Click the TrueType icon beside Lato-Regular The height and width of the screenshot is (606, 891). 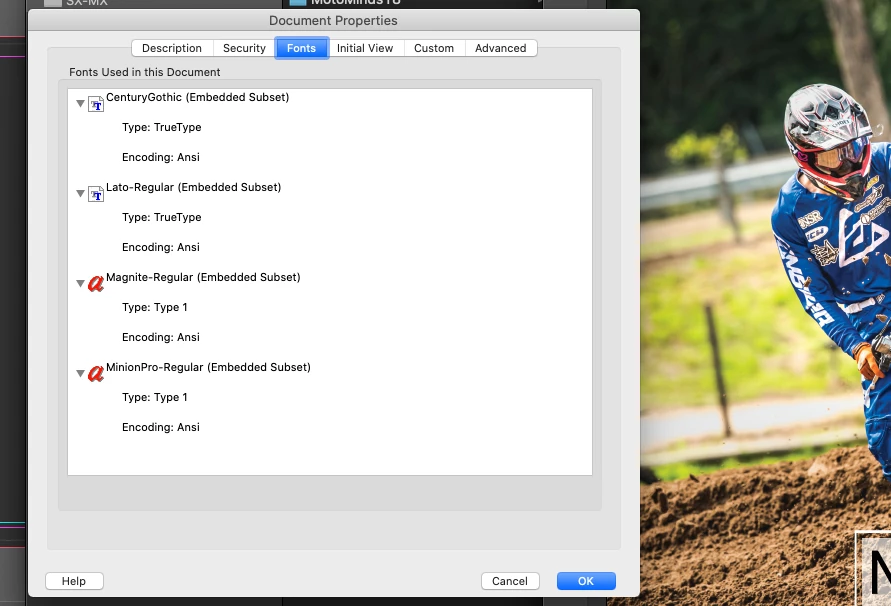[x=96, y=194]
